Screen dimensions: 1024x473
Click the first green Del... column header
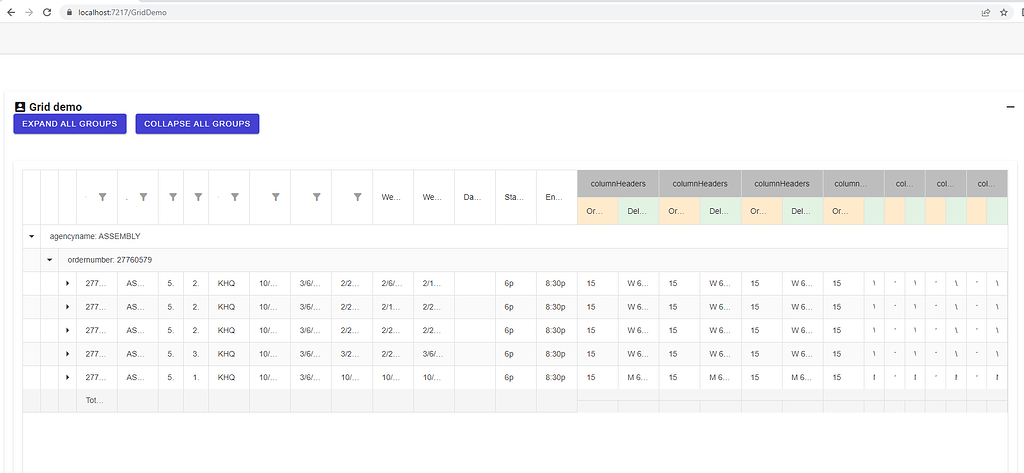pyautogui.click(x=638, y=211)
